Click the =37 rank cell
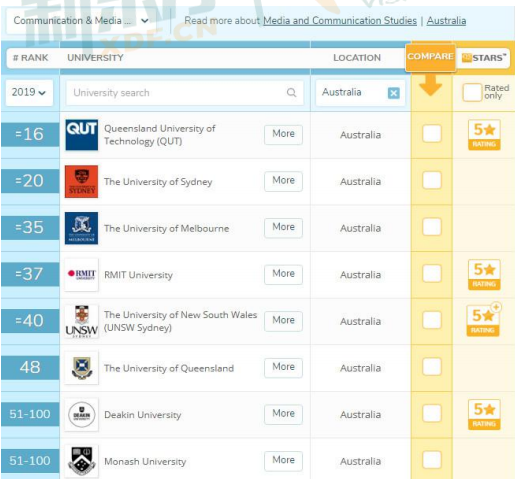This screenshot has height=481, width=515. [30, 274]
